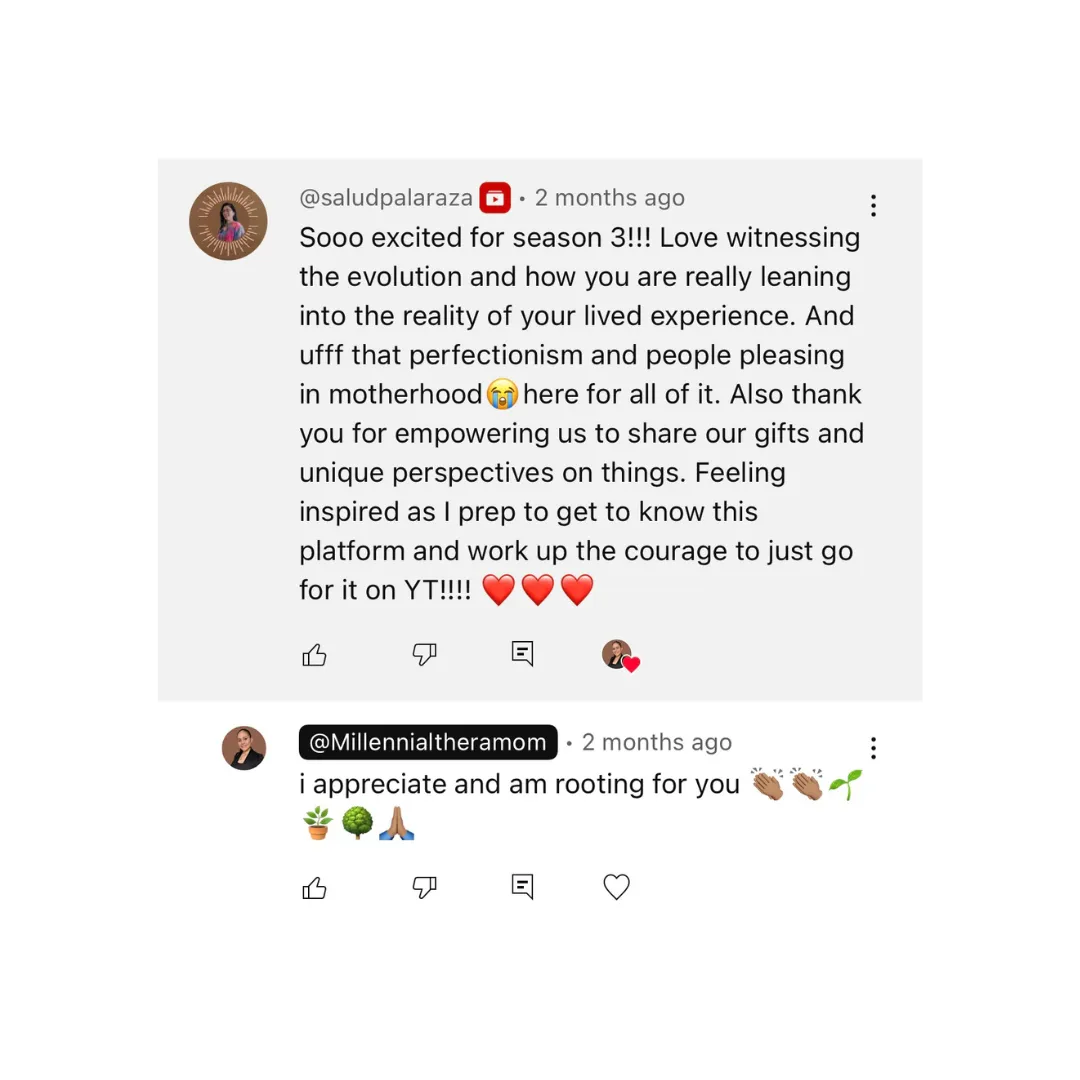Like the comment from @saludpalaraza
This screenshot has height=1080, width=1080.
coord(314,654)
